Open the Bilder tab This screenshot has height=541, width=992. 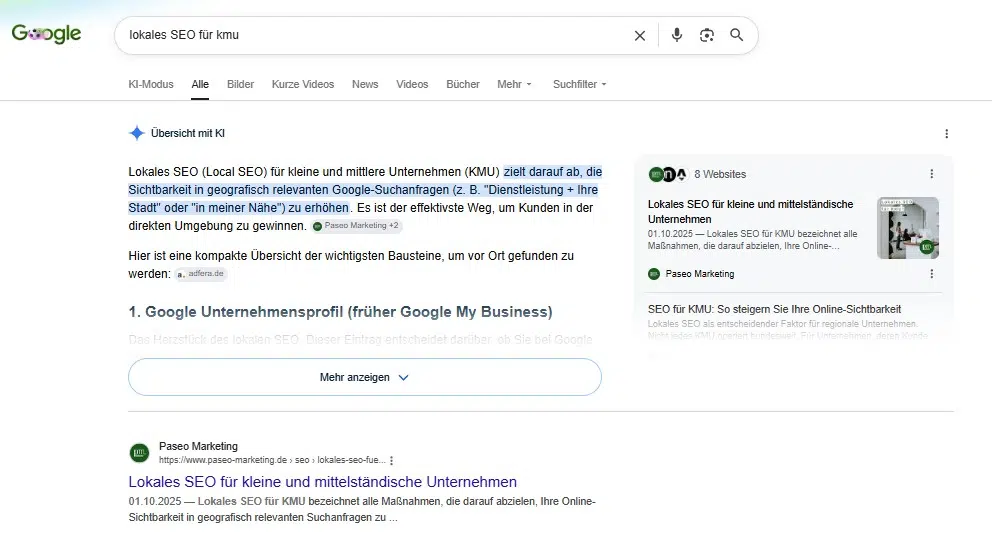pyautogui.click(x=240, y=84)
